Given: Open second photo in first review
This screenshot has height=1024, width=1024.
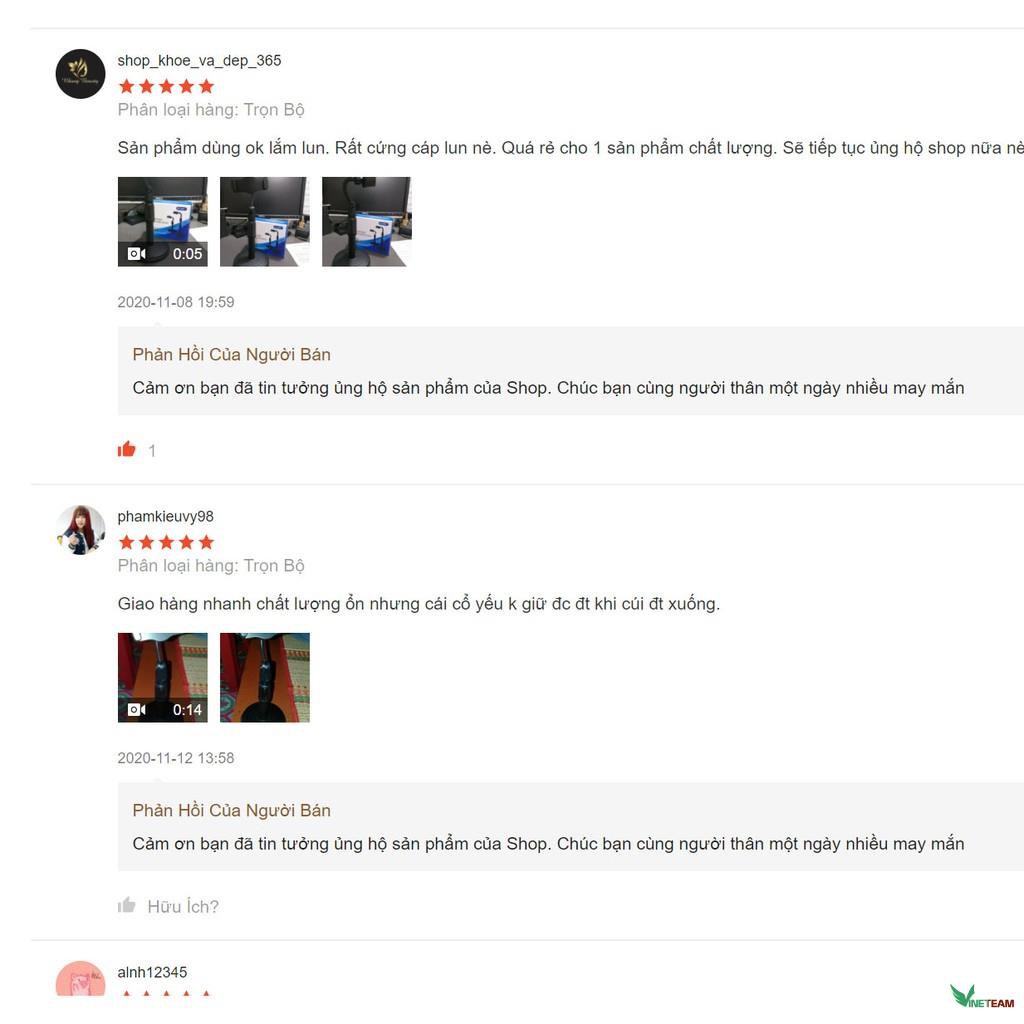Looking at the screenshot, I should pyautogui.click(x=264, y=221).
